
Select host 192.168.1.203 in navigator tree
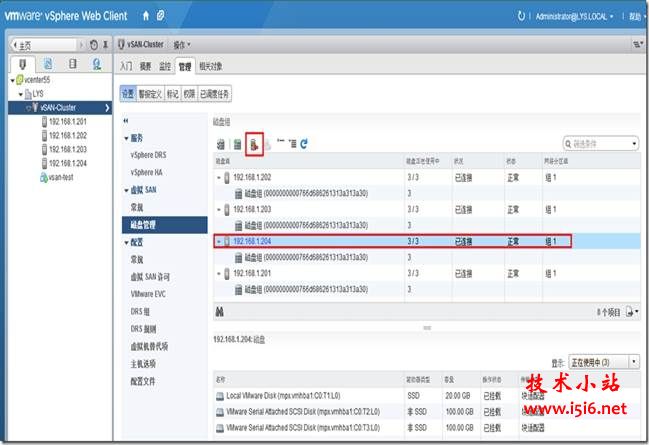tap(64, 149)
